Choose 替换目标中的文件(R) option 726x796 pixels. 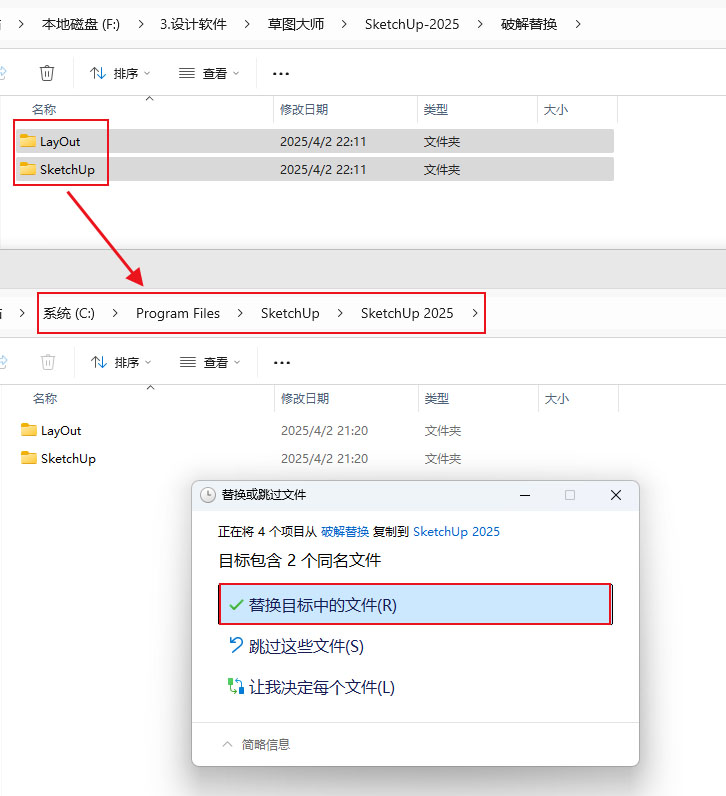tap(415, 605)
